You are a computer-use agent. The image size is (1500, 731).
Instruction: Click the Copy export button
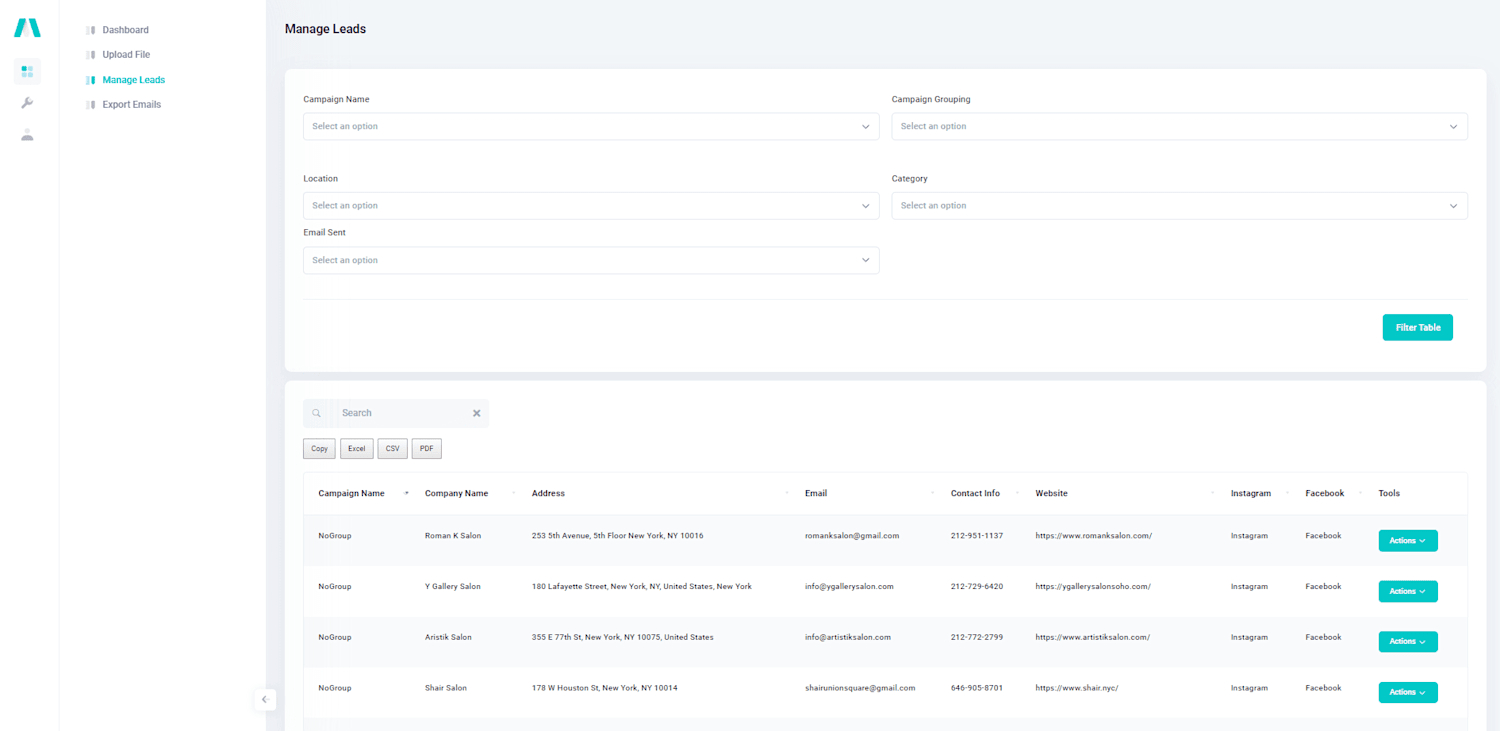[319, 449]
